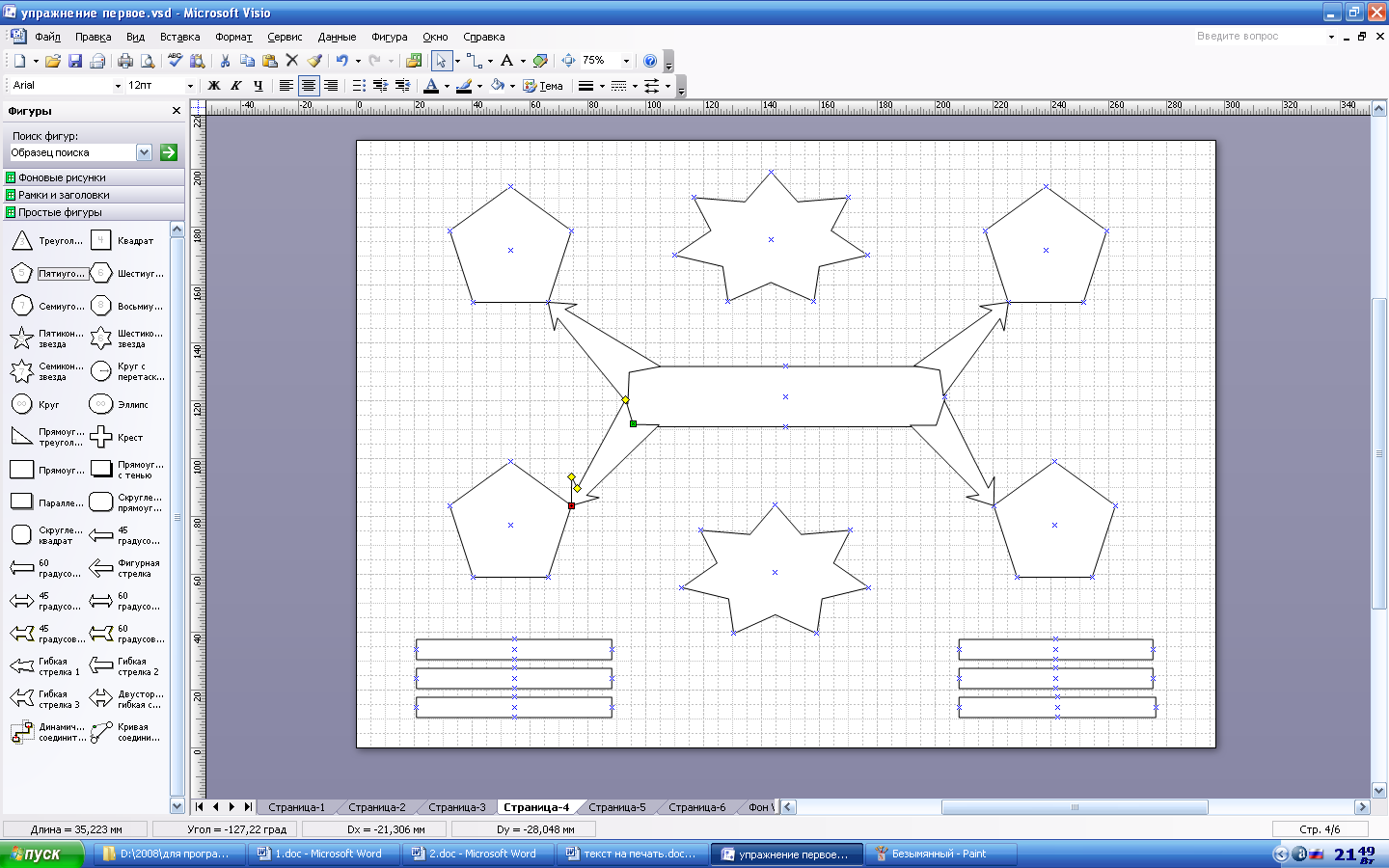1389x868 pixels.
Task: Open the Фигура menu
Action: [389, 37]
